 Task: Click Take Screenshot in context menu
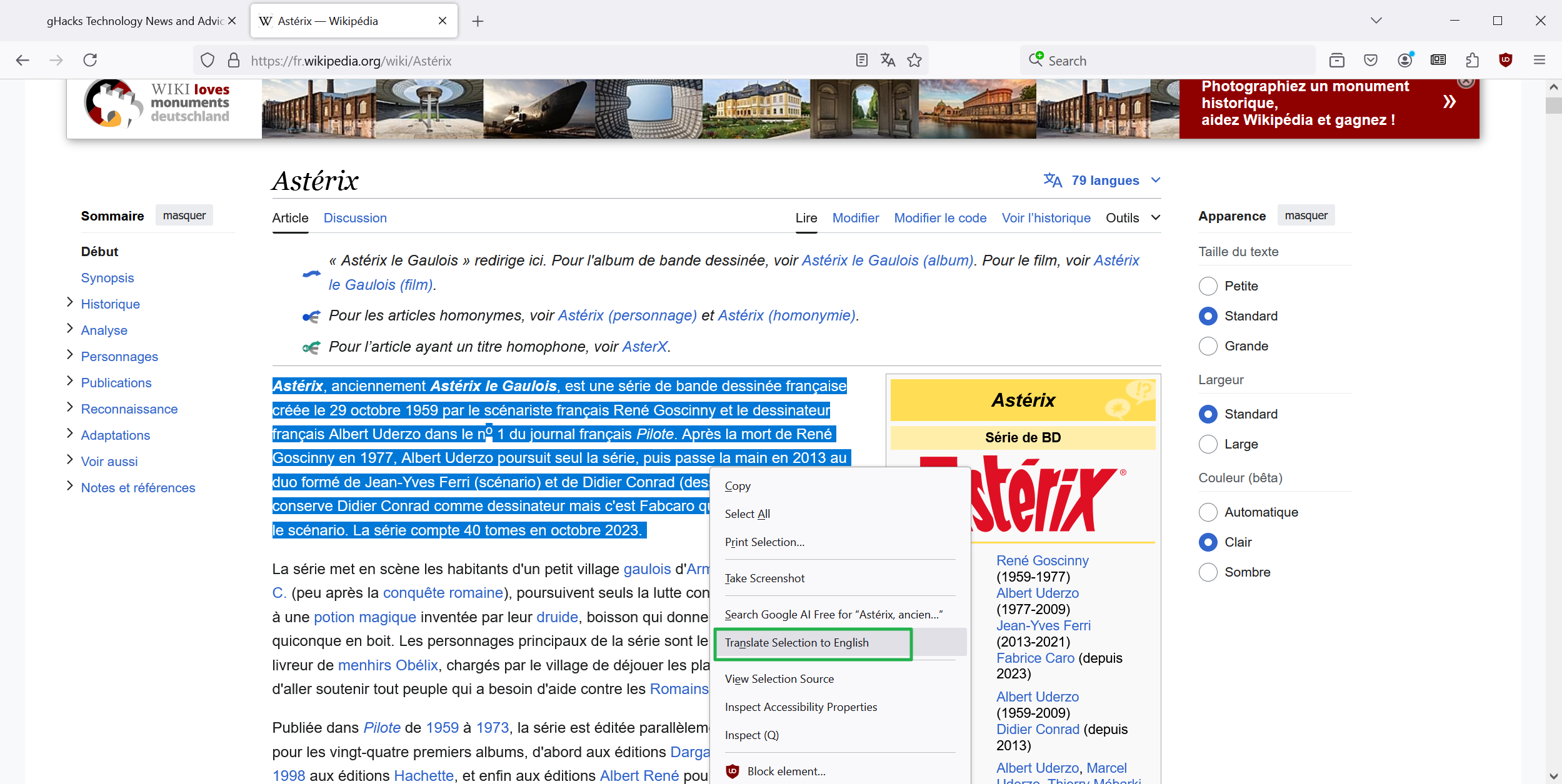(840, 578)
